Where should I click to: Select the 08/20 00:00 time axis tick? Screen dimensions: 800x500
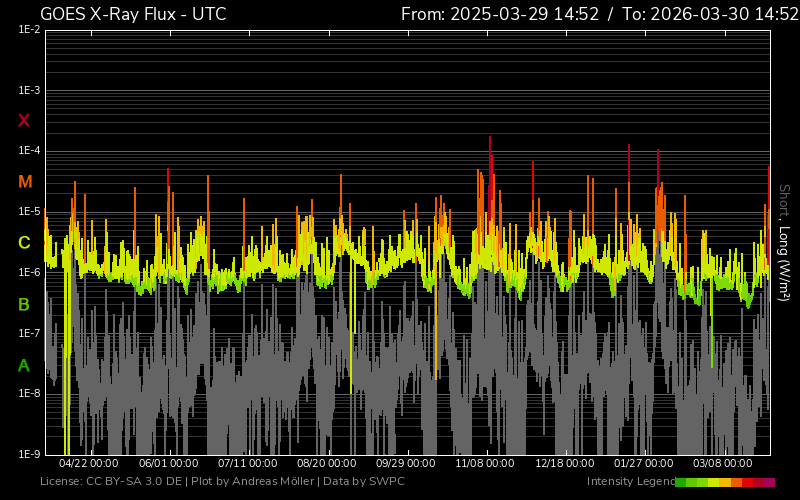(x=327, y=464)
